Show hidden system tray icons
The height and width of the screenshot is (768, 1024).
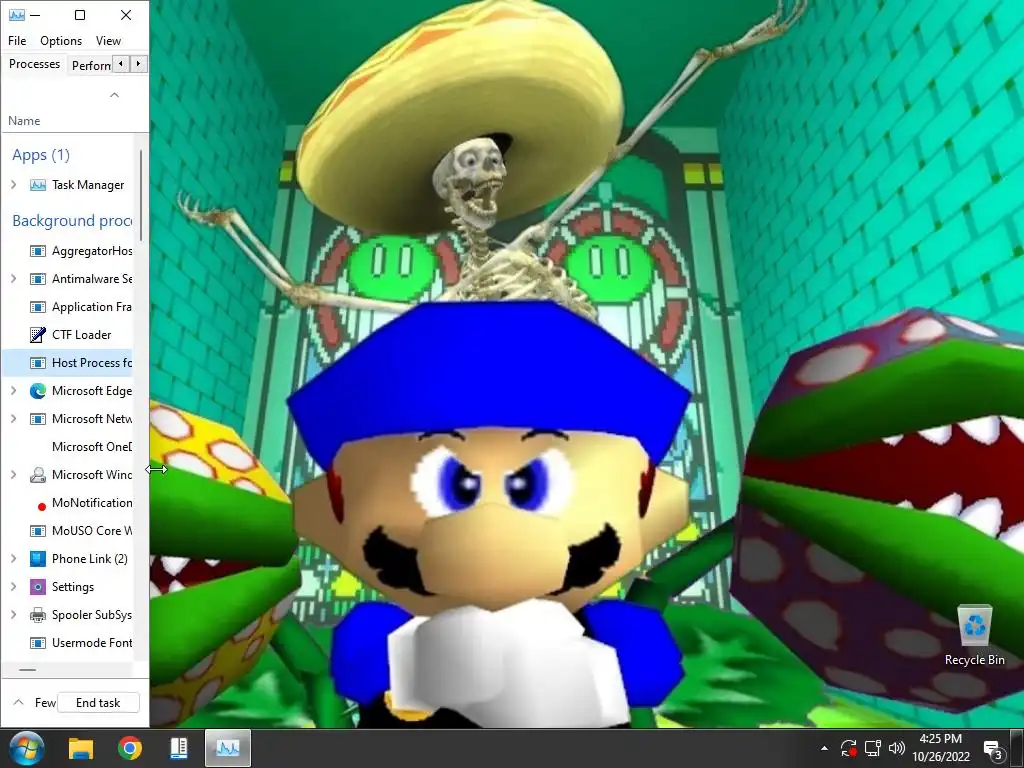pyautogui.click(x=824, y=748)
